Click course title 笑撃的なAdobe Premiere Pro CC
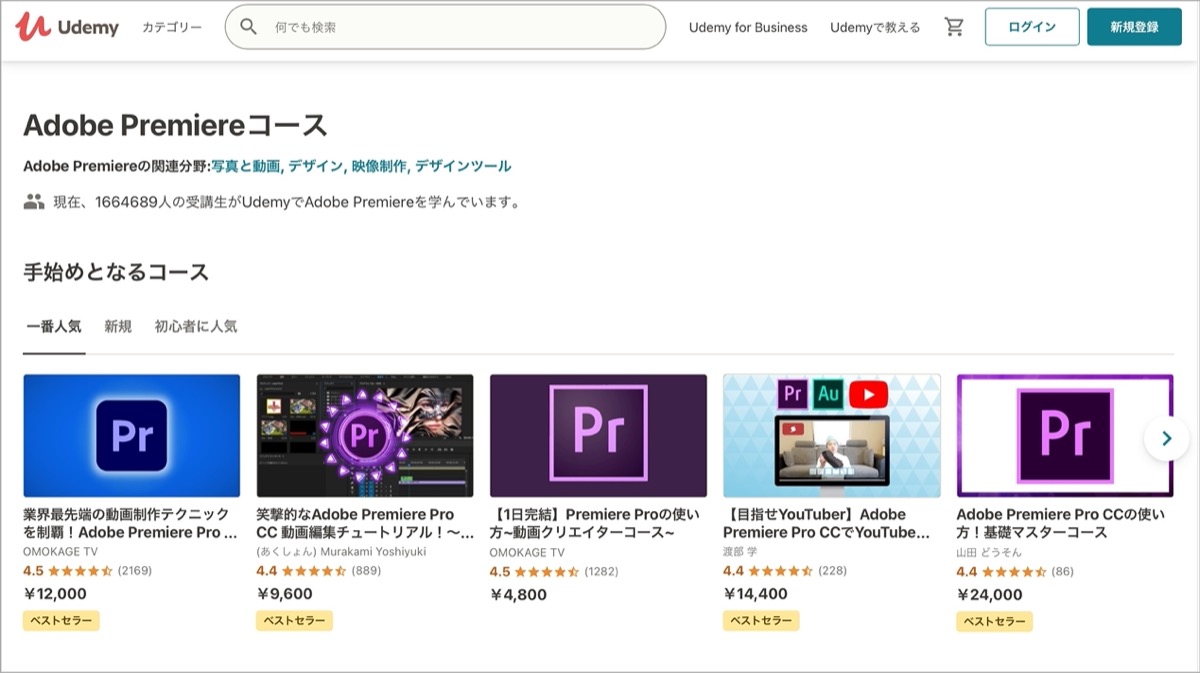Viewport: 1200px width, 673px height. [x=365, y=523]
